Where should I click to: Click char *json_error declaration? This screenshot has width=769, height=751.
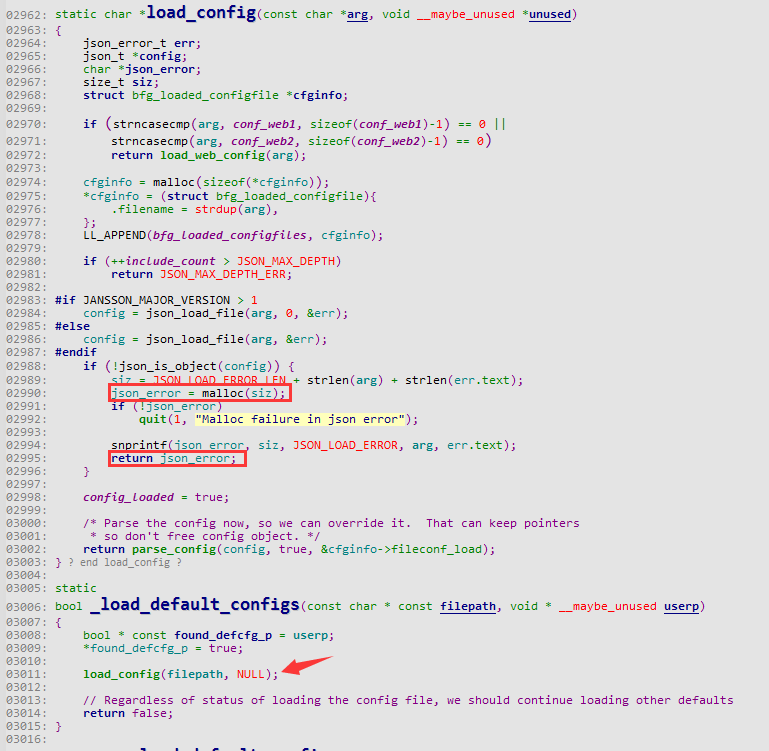142,69
